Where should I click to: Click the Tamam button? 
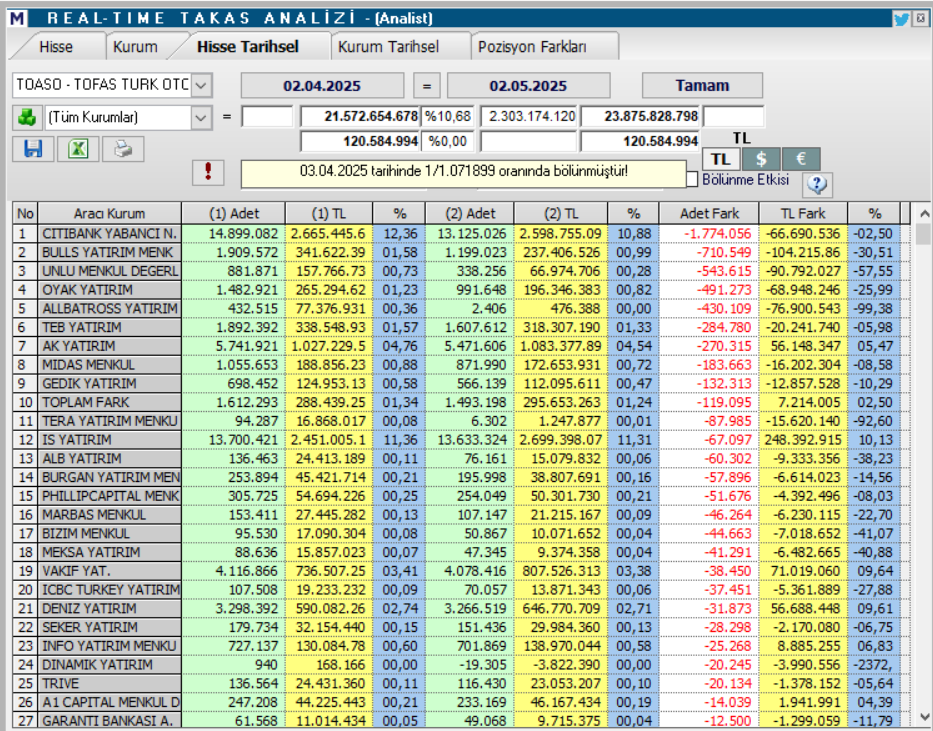[x=702, y=85]
